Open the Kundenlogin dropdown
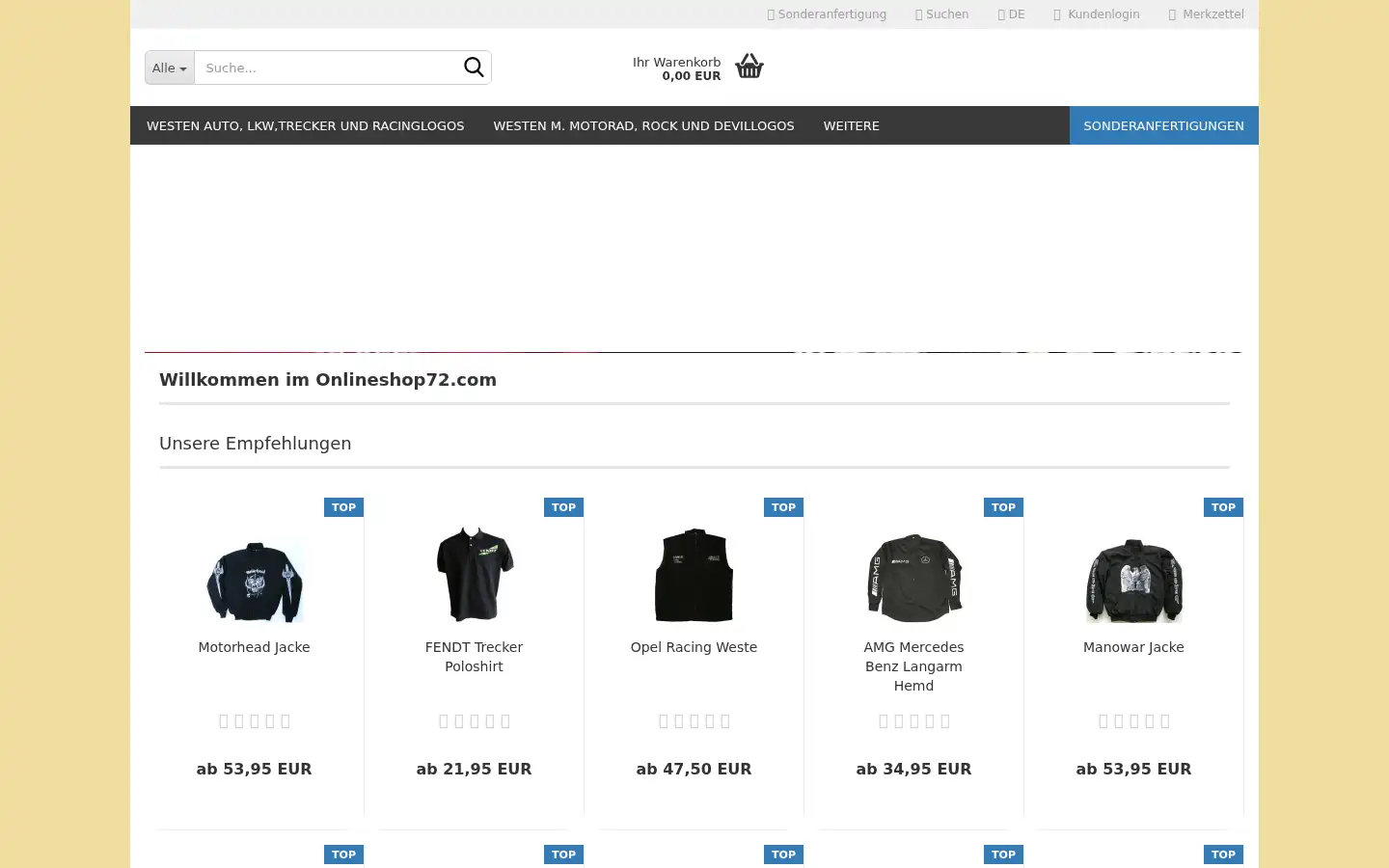This screenshot has width=1389, height=868. [x=1097, y=14]
